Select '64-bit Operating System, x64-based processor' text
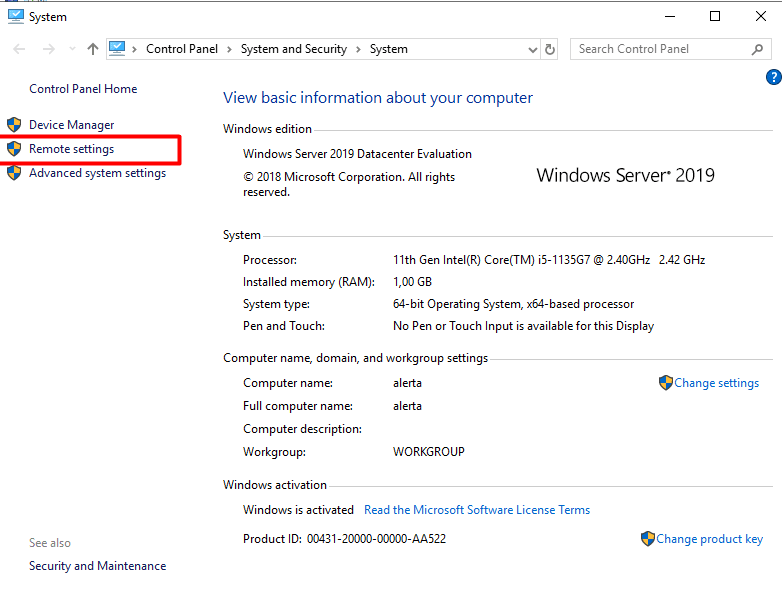 click(513, 304)
